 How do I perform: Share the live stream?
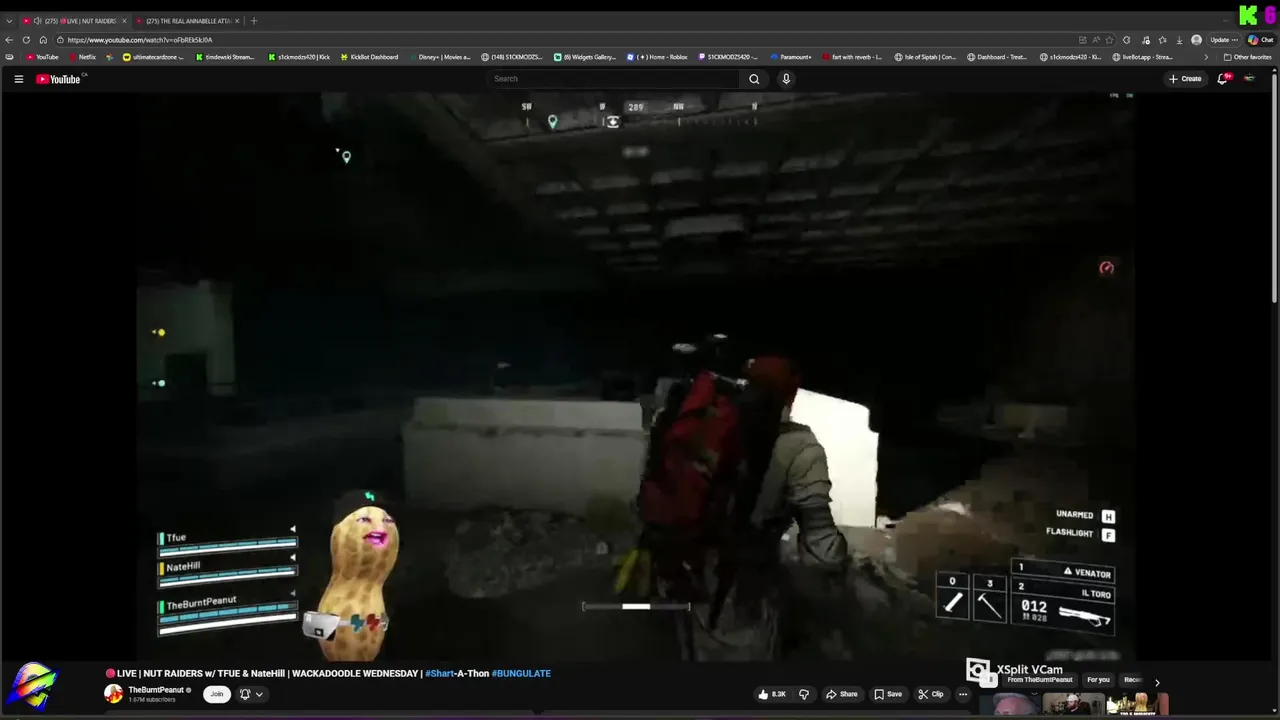coord(841,694)
